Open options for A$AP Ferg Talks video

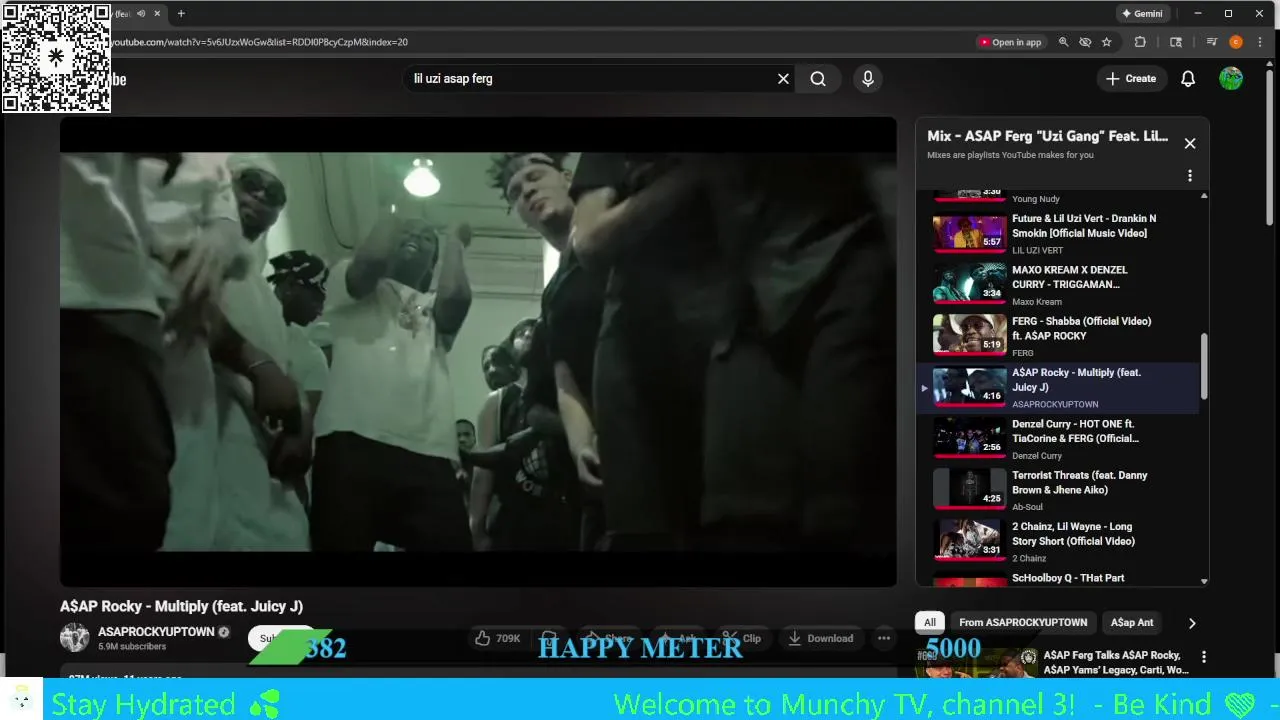pos(1204,657)
